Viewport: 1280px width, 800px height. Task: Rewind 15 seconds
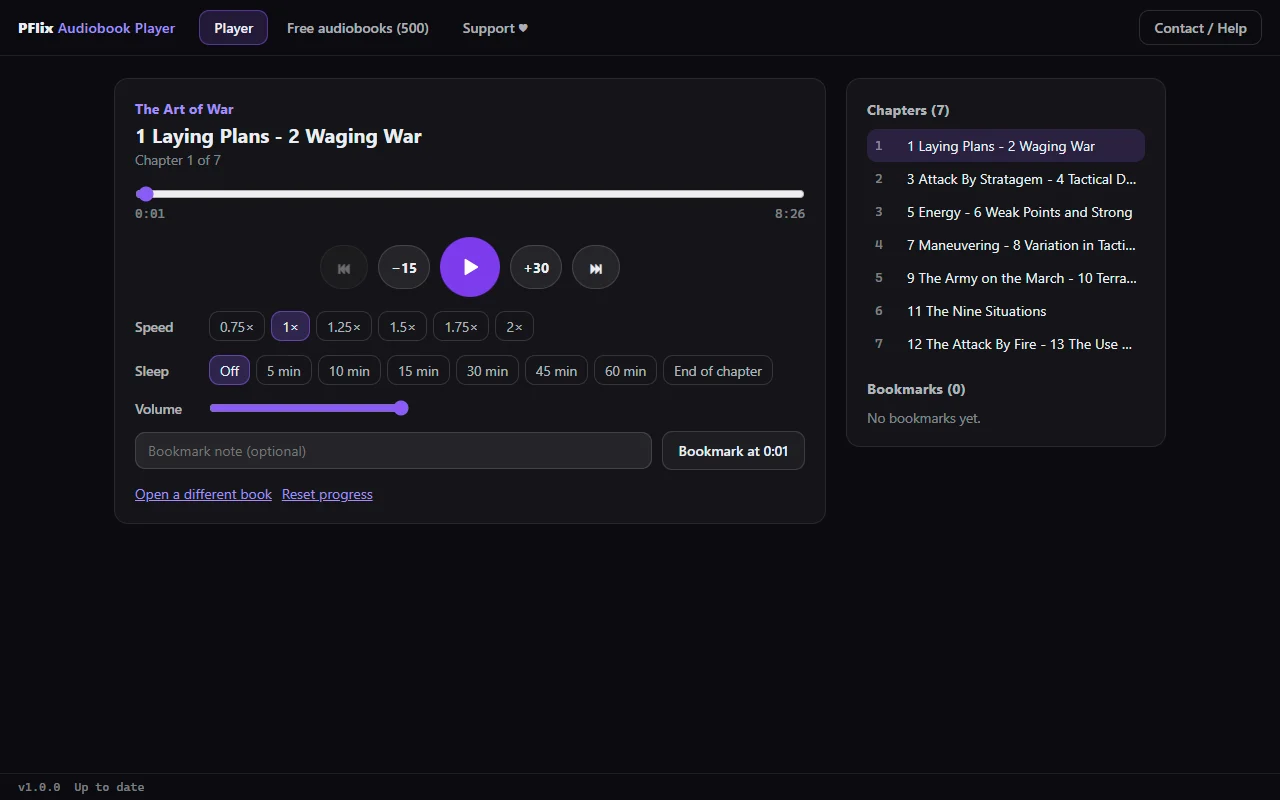pyautogui.click(x=404, y=268)
